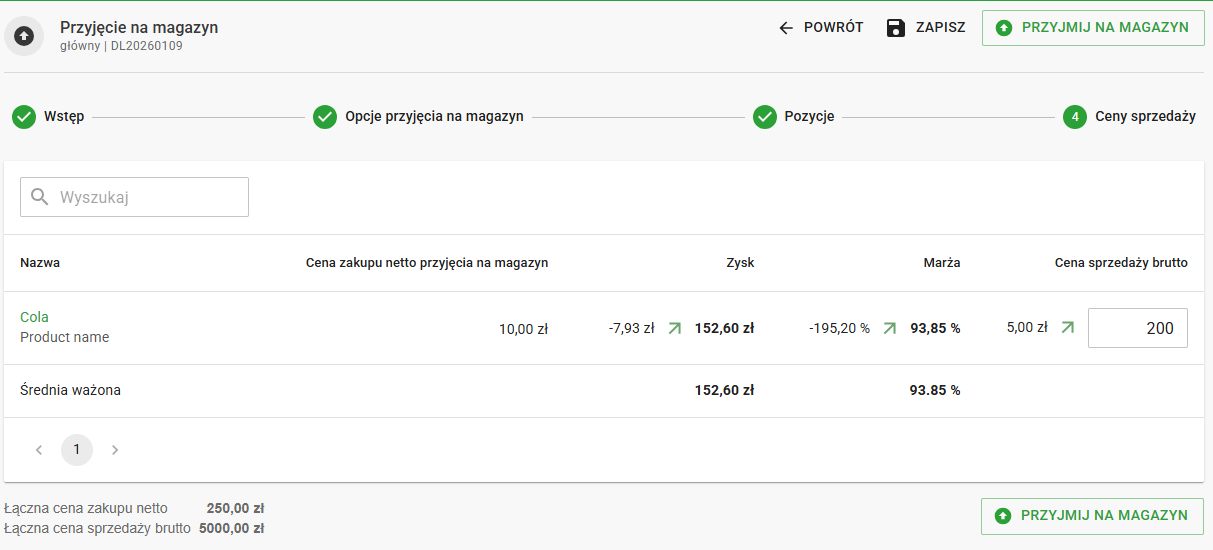
Task: Select step 4, Ceny sprzedaży
Action: tap(1144, 117)
